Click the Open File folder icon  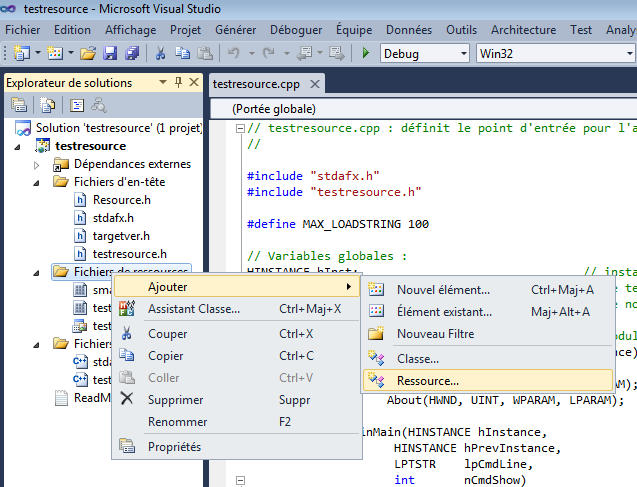coord(88,53)
